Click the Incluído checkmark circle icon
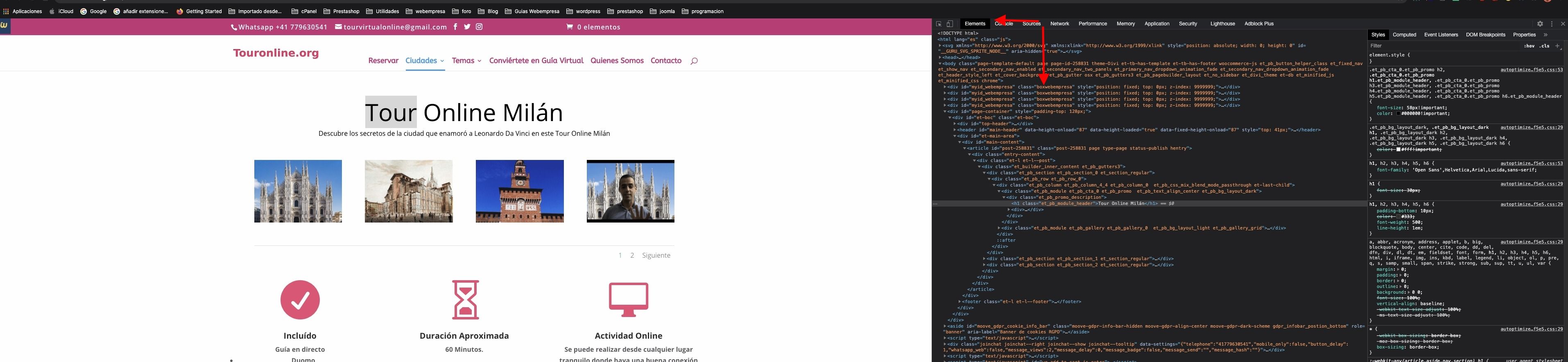Screen dimensions: 1568x362 click(300, 300)
